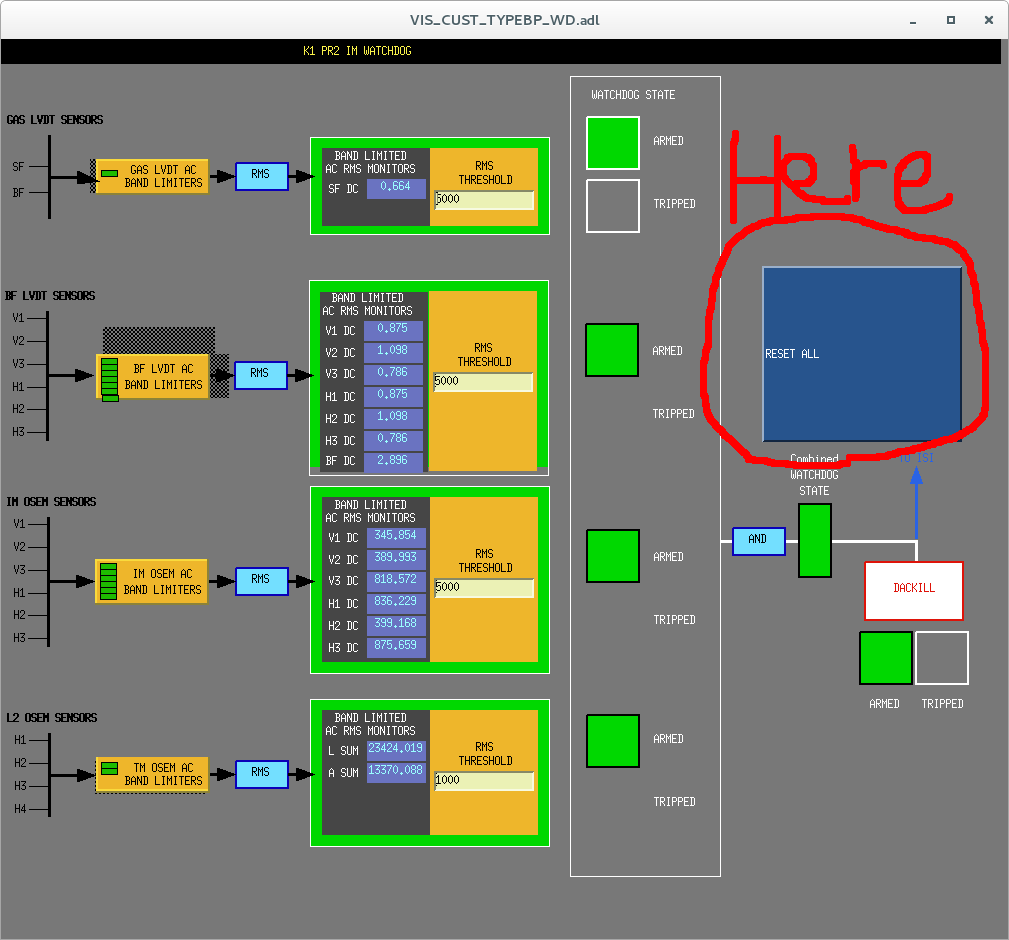The height and width of the screenshot is (940, 1009).
Task: Edit the GAS LVDT RMS threshold field
Action: 484,200
